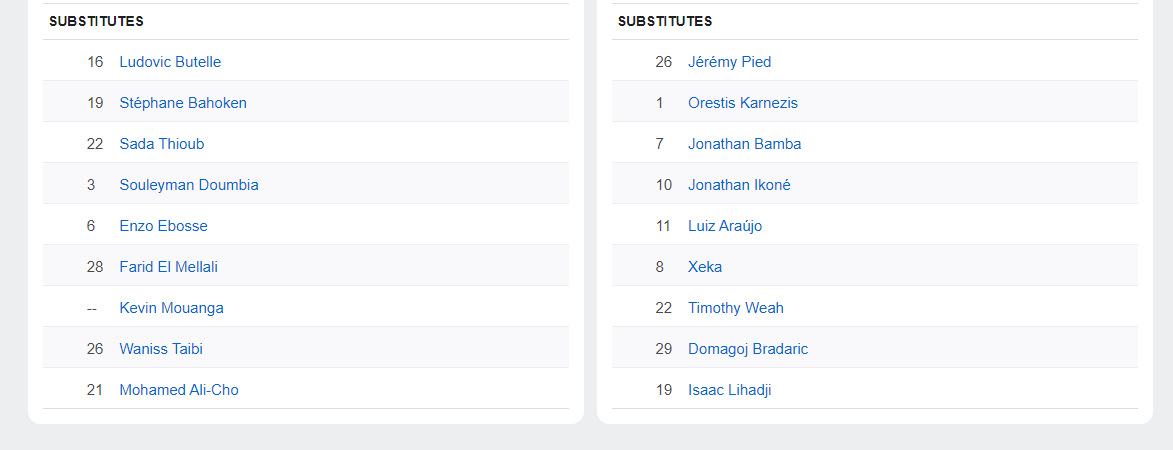Click Waniss Taibi's name

coord(161,349)
